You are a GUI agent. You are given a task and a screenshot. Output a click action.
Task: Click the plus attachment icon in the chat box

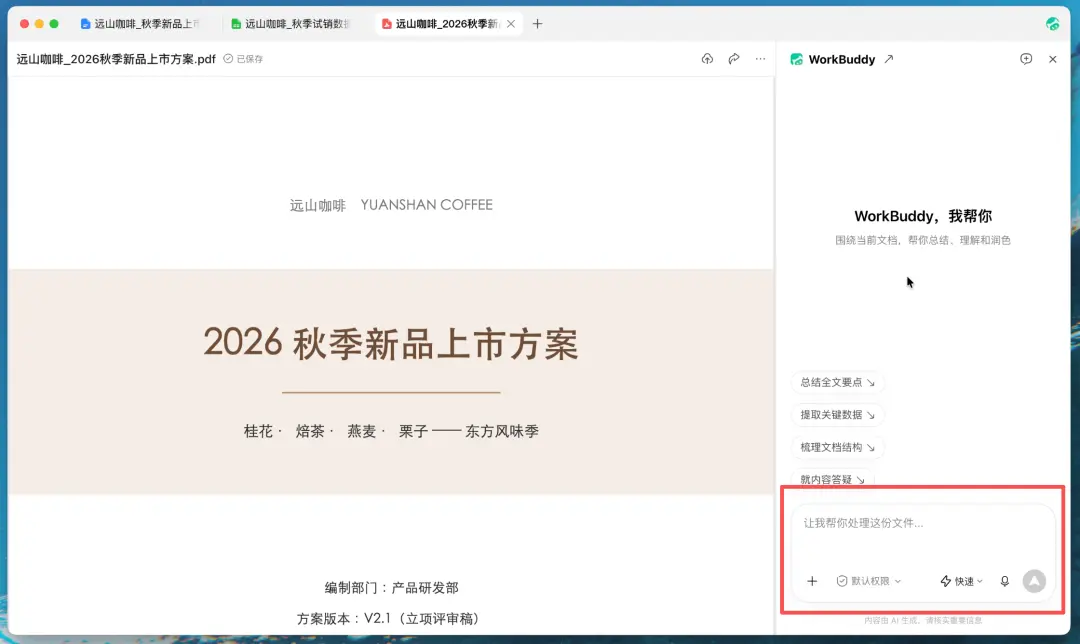pos(812,581)
